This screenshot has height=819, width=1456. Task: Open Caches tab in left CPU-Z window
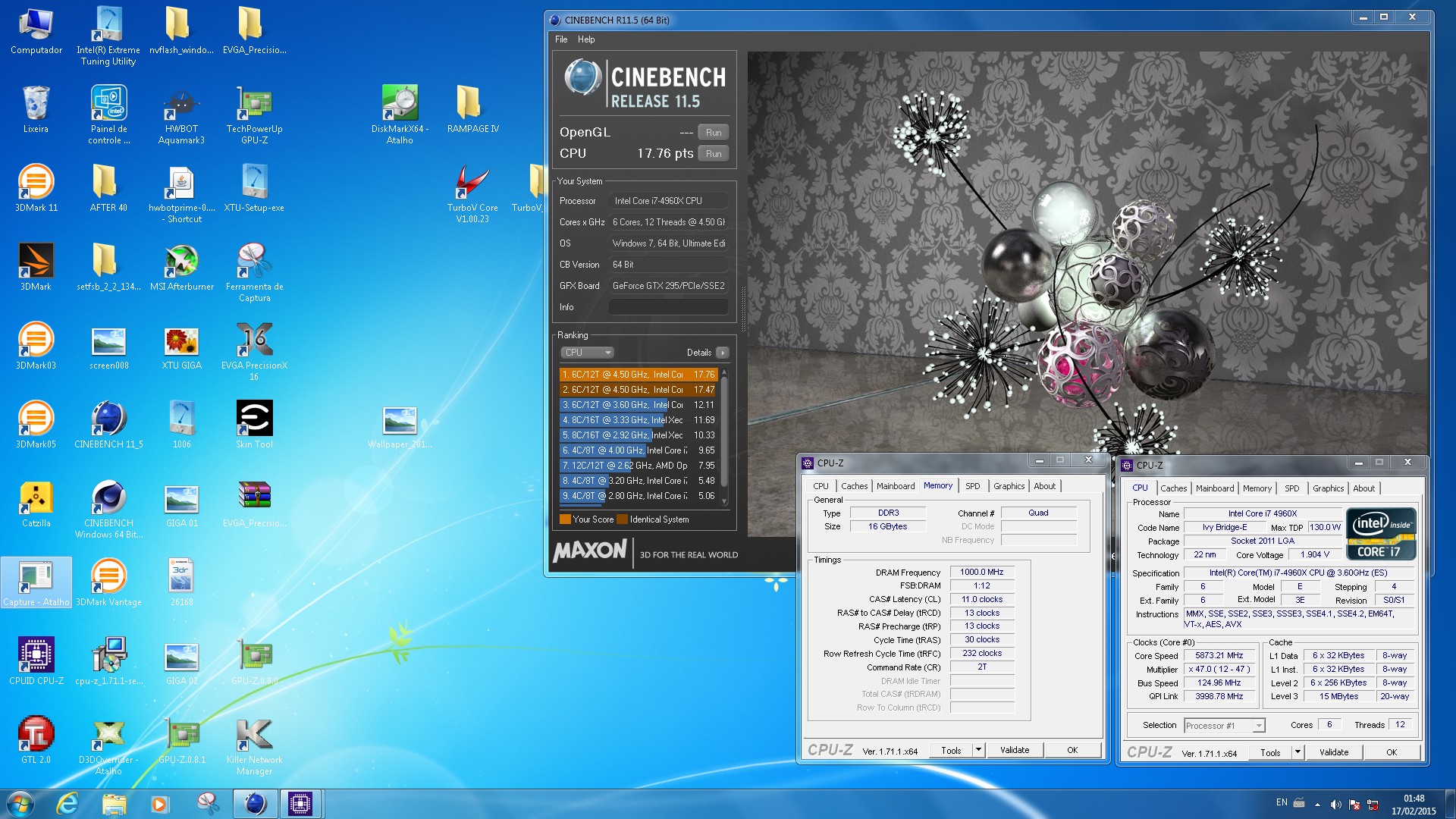(855, 486)
